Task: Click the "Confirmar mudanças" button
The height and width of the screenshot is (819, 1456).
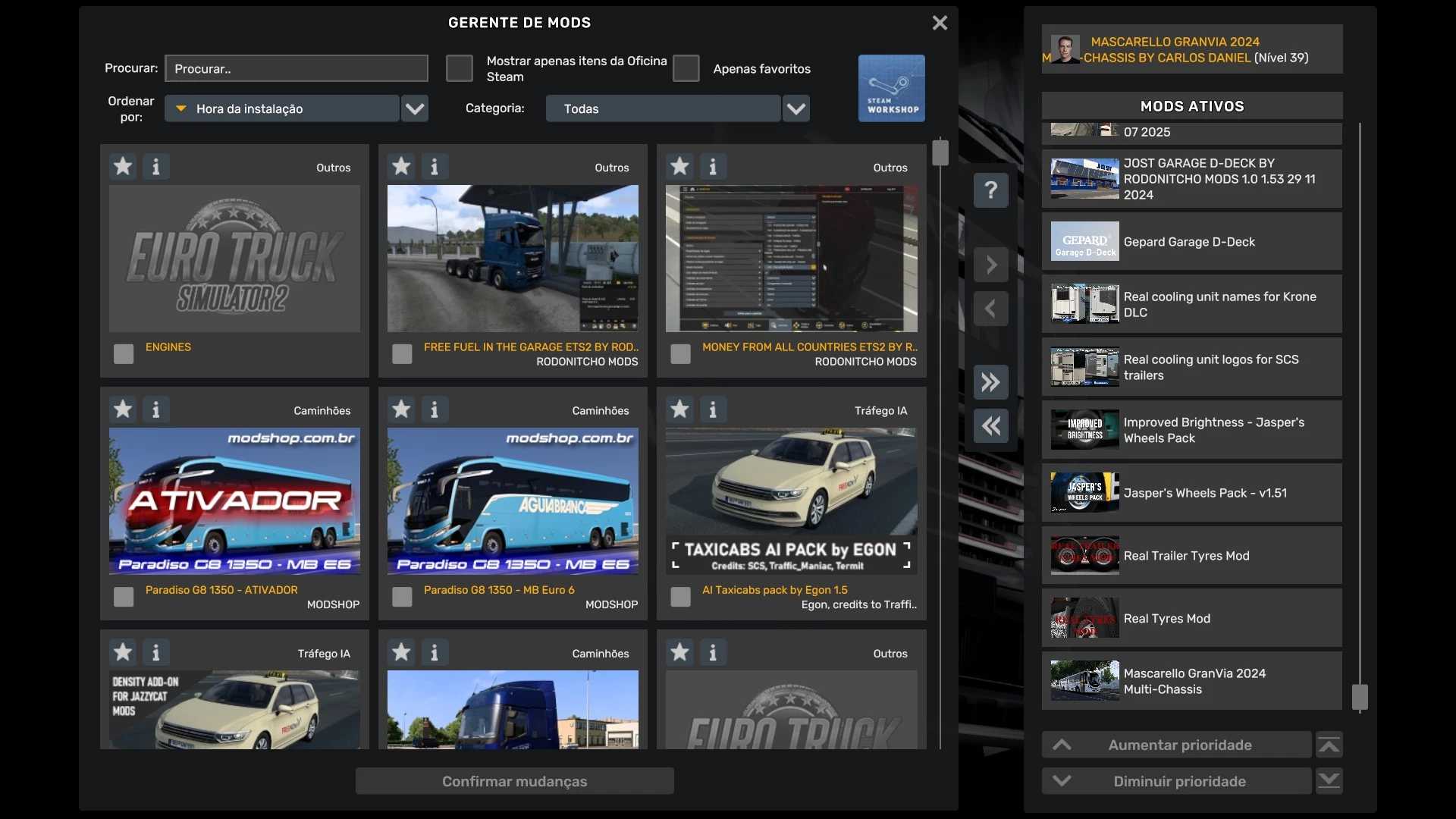Action: coord(514,781)
